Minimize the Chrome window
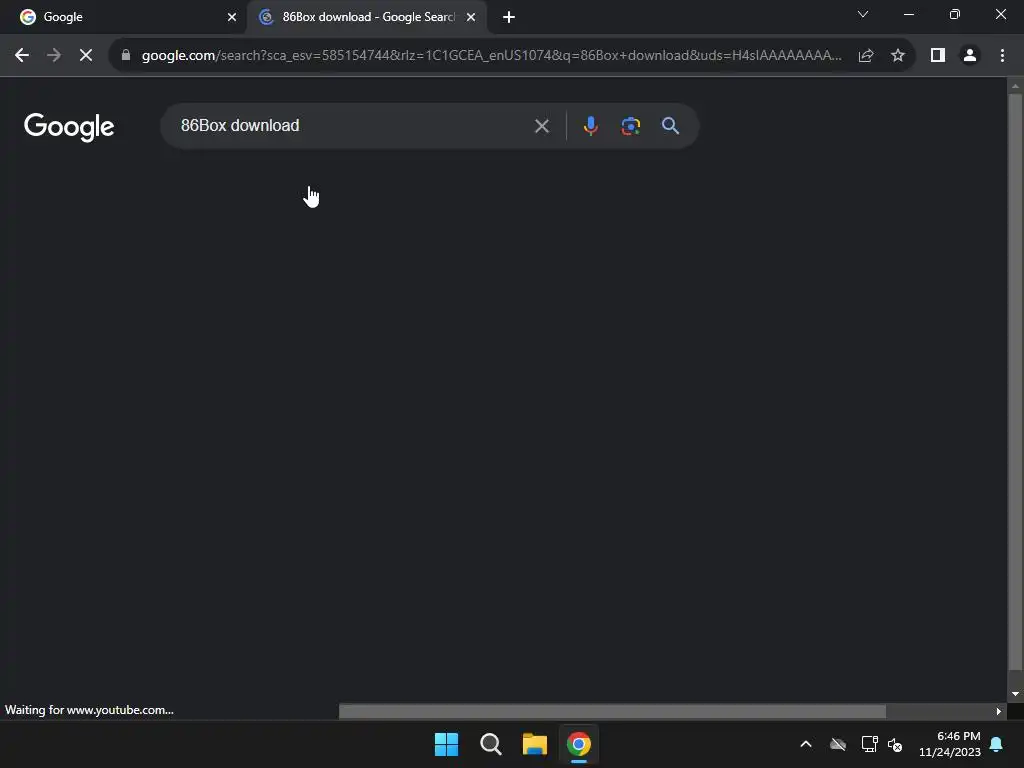The image size is (1024, 768). pyautogui.click(x=909, y=14)
